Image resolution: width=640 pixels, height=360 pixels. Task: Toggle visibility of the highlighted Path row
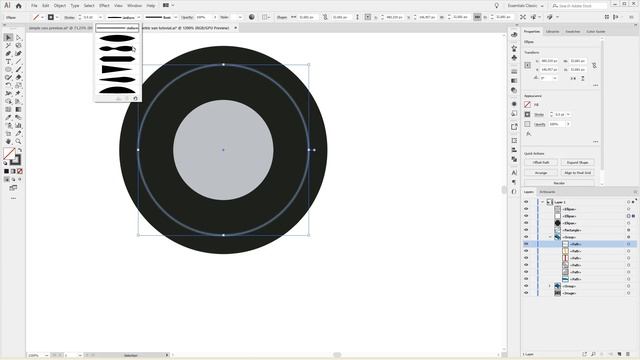pos(526,244)
